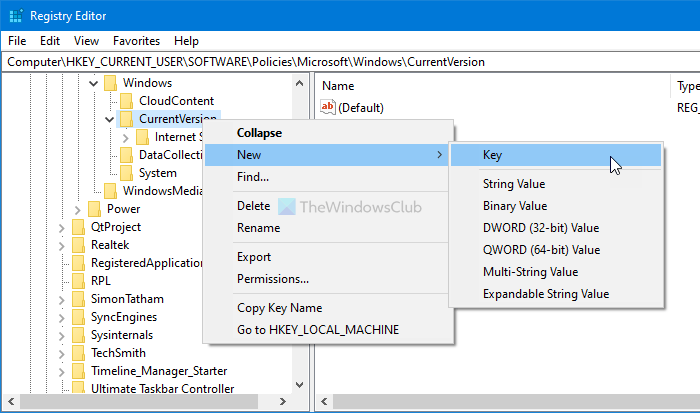Click the CloudContent folder icon
Viewport: 700px width, 413px height.
click(127, 101)
